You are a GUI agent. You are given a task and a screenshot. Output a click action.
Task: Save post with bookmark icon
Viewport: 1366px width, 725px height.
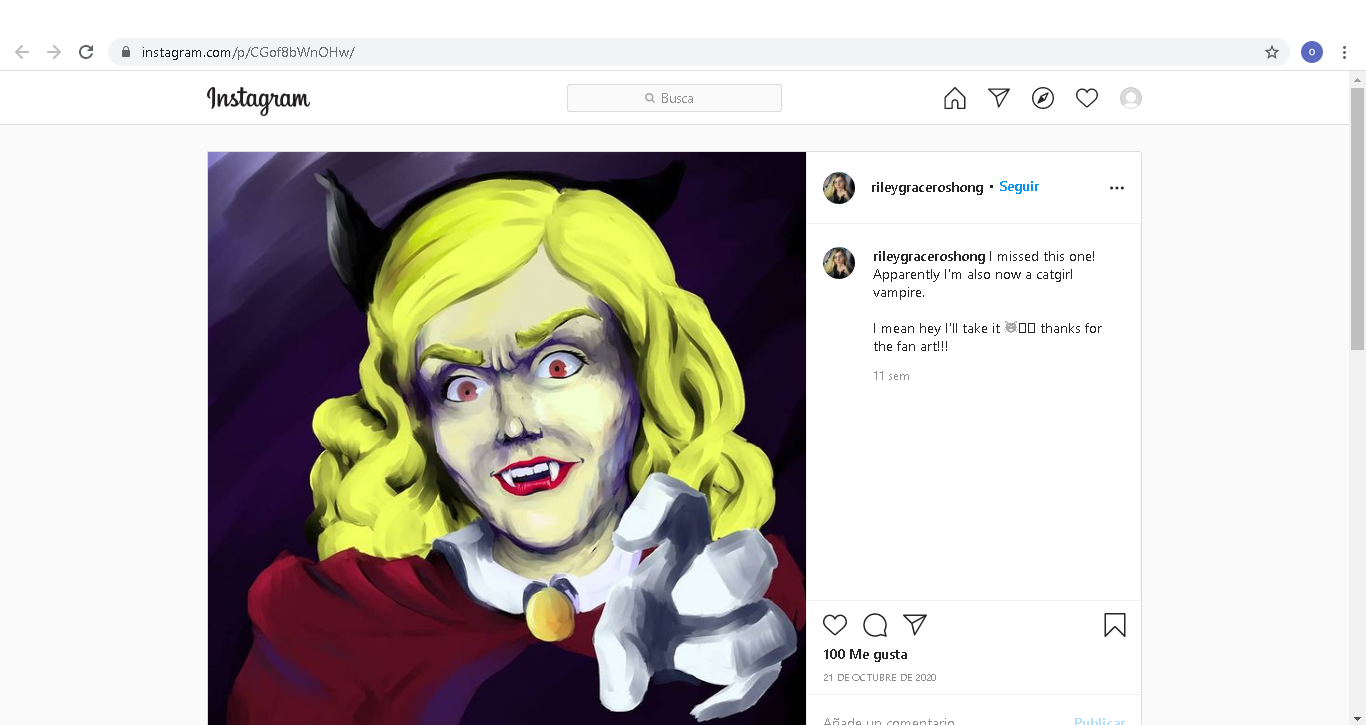1115,625
